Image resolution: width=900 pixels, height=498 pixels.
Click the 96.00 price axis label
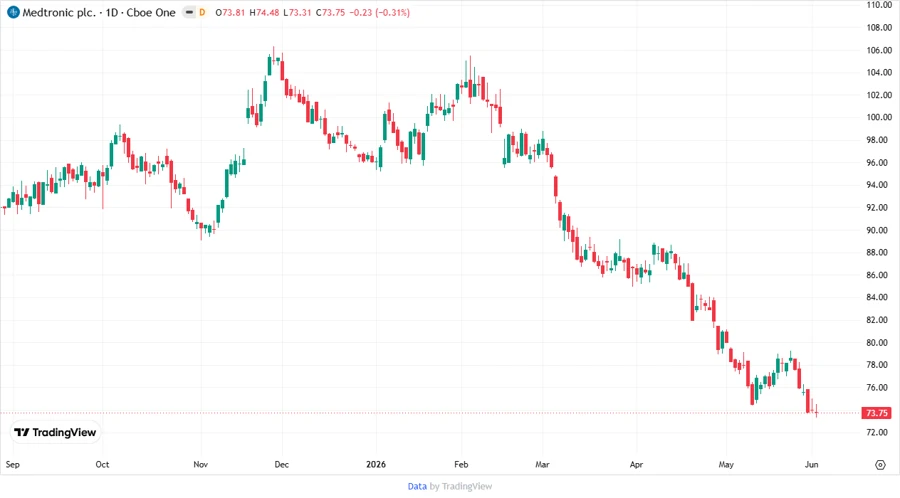coord(879,162)
